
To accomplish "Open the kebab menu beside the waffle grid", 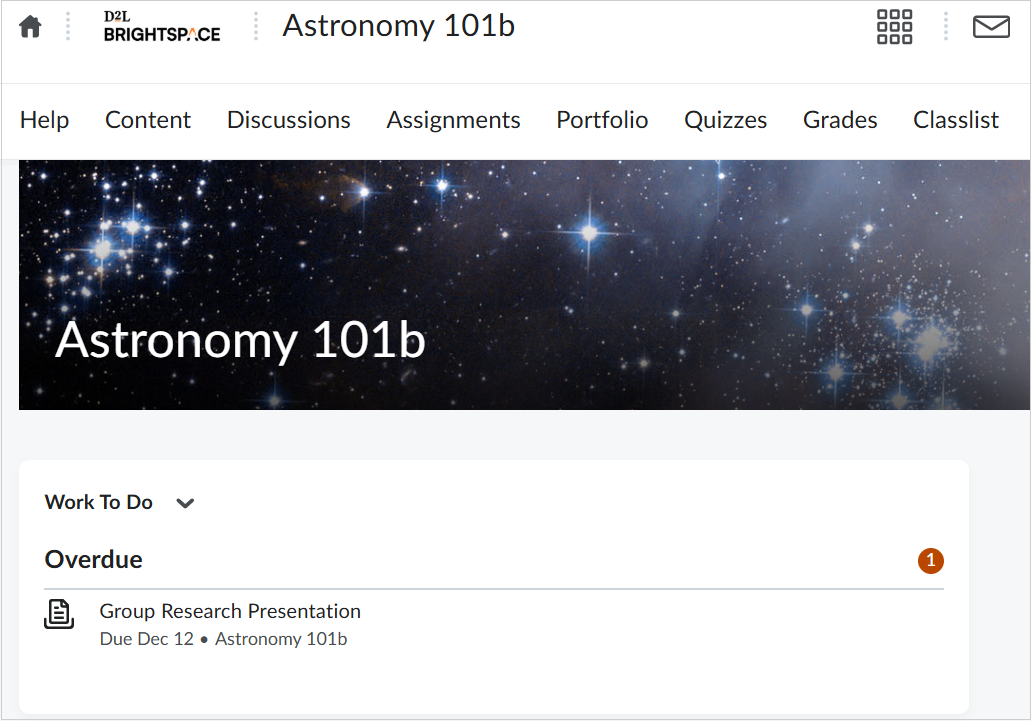I will [x=945, y=26].
